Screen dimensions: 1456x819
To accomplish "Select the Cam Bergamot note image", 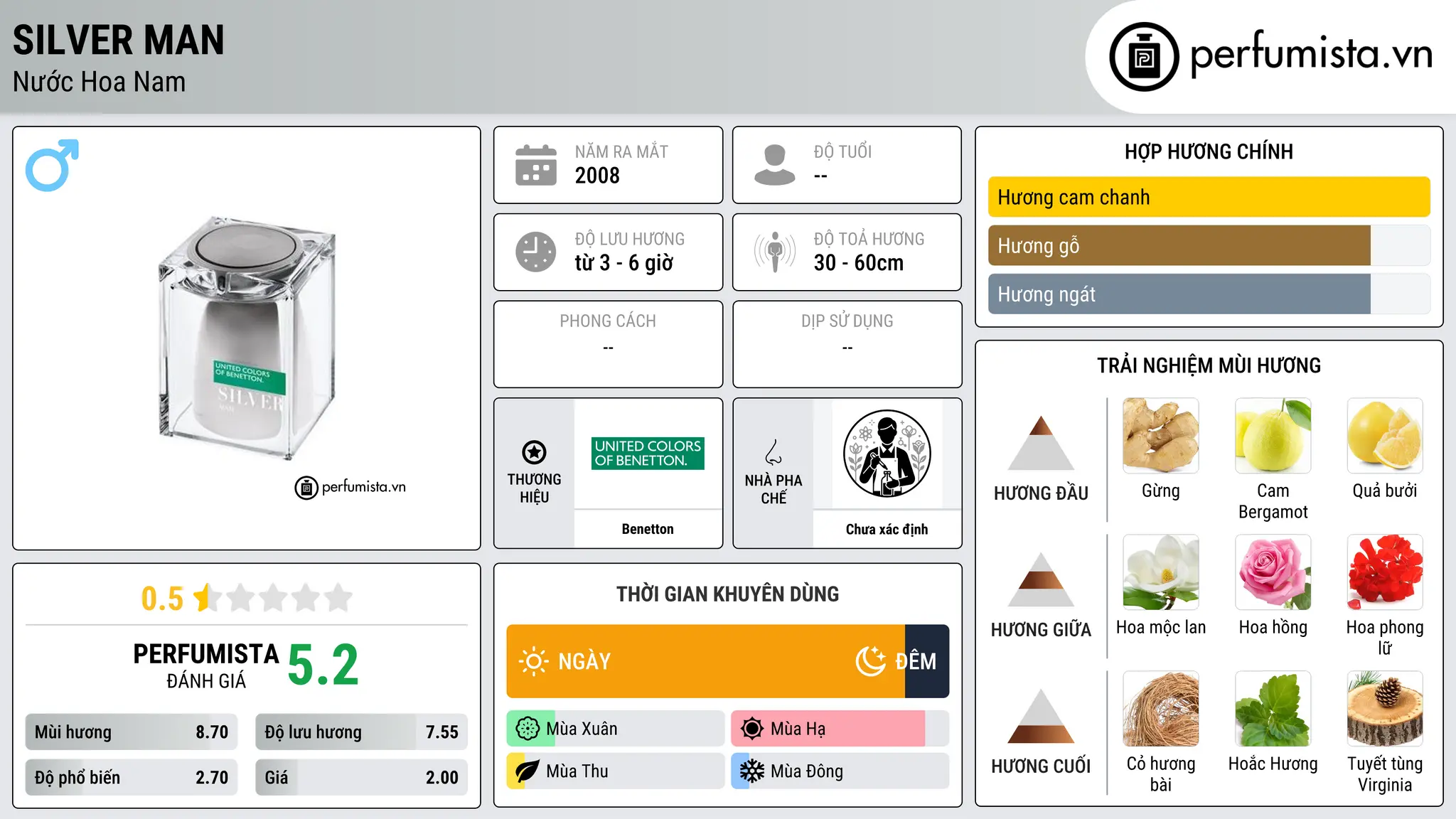I will (x=1273, y=436).
